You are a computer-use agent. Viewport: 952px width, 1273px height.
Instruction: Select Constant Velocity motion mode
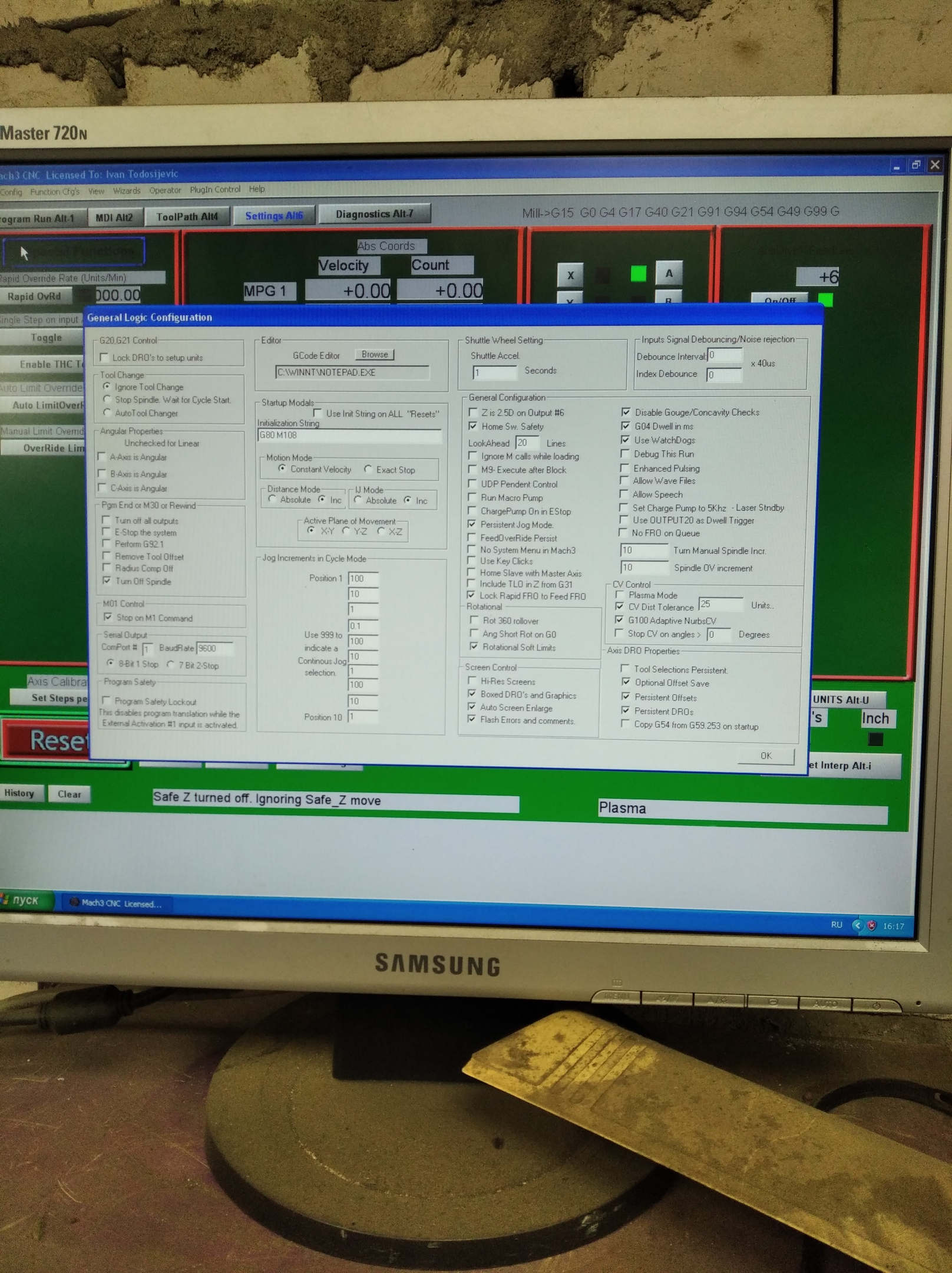click(x=282, y=469)
